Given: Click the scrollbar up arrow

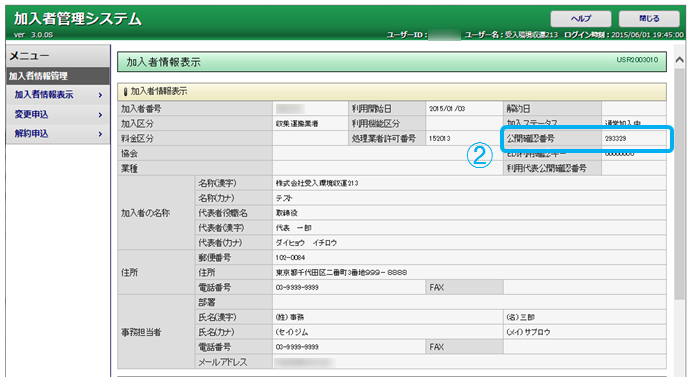Looking at the screenshot, I should (680, 60).
